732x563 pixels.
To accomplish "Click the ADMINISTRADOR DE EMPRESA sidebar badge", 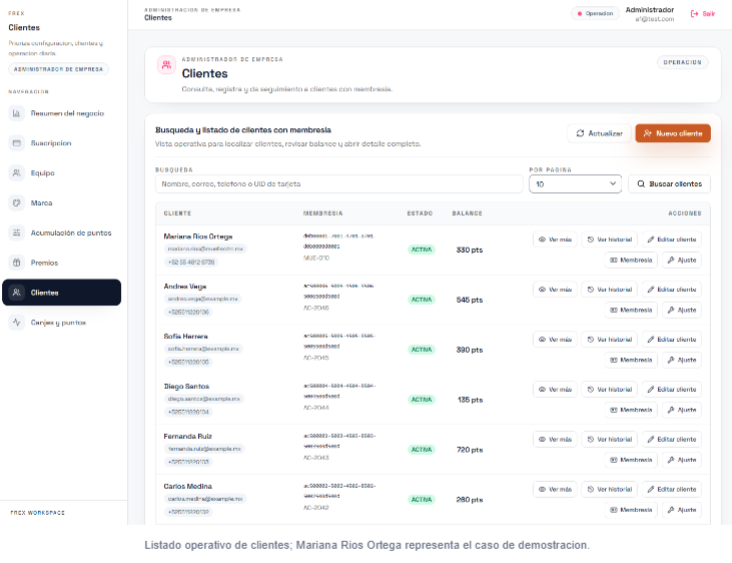I will click(58, 69).
